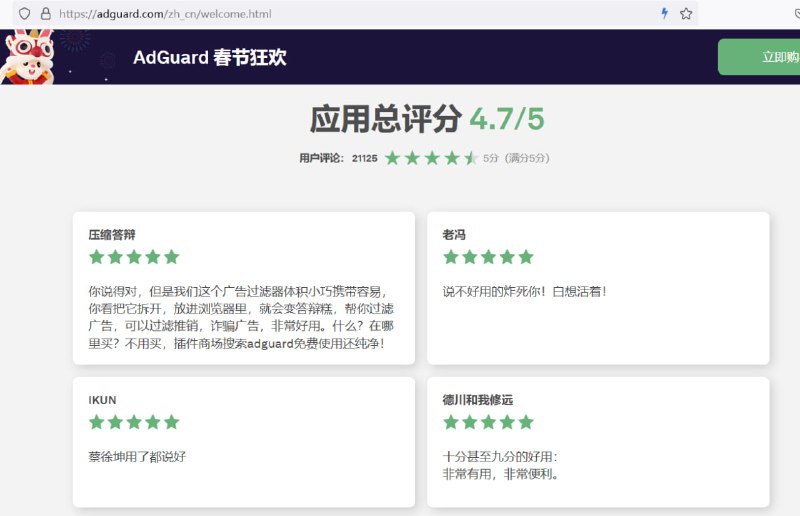Image resolution: width=800 pixels, height=516 pixels.
Task: Click the five stars under 德川和我修远
Action: tap(488, 422)
